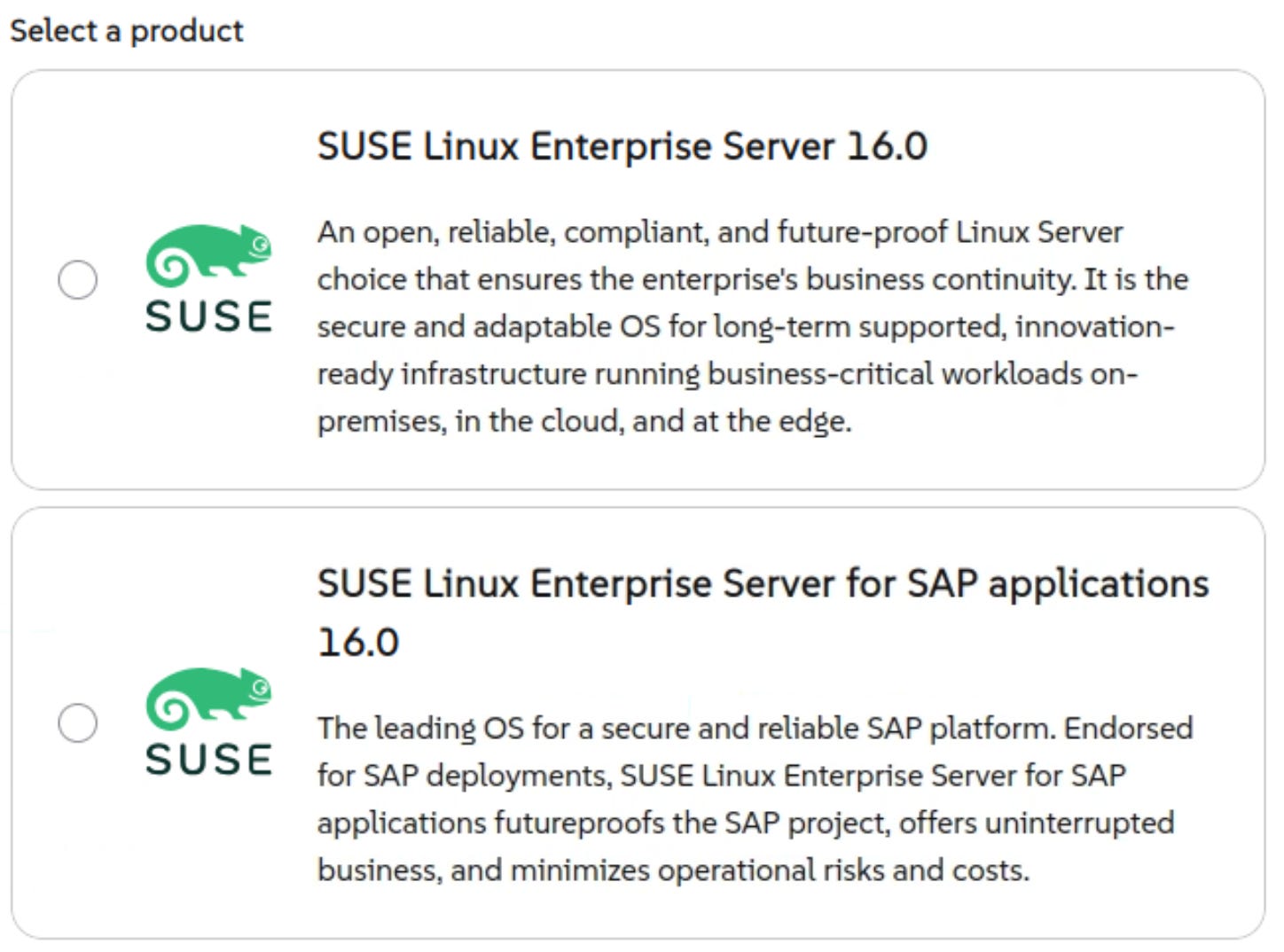The height and width of the screenshot is (952, 1284).
Task: Click the description starting "An open, reliable, compliant"
Action: pyautogui.click(x=753, y=326)
